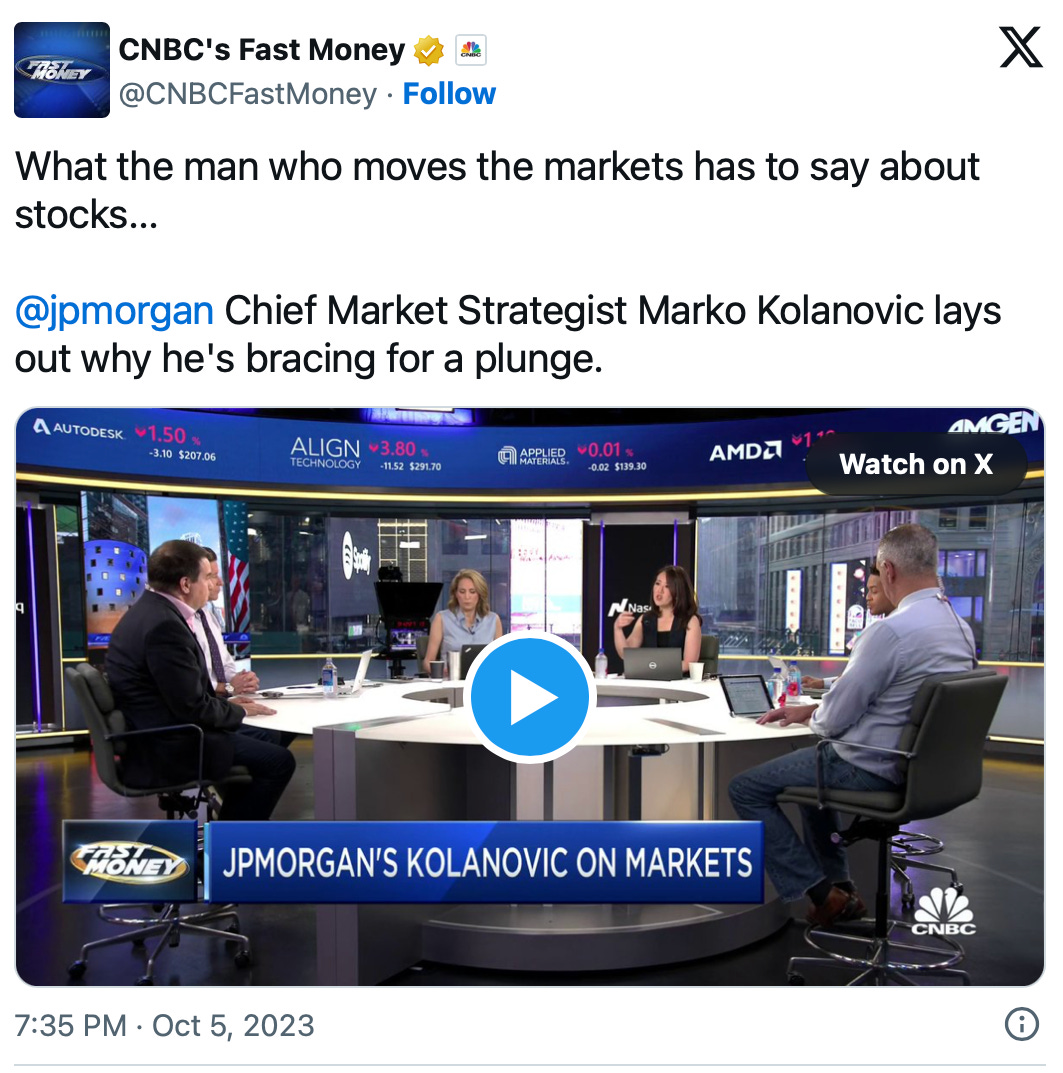The width and height of the screenshot is (1063, 1073).
Task: Click the CNBC affiliation badge
Action: (471, 50)
